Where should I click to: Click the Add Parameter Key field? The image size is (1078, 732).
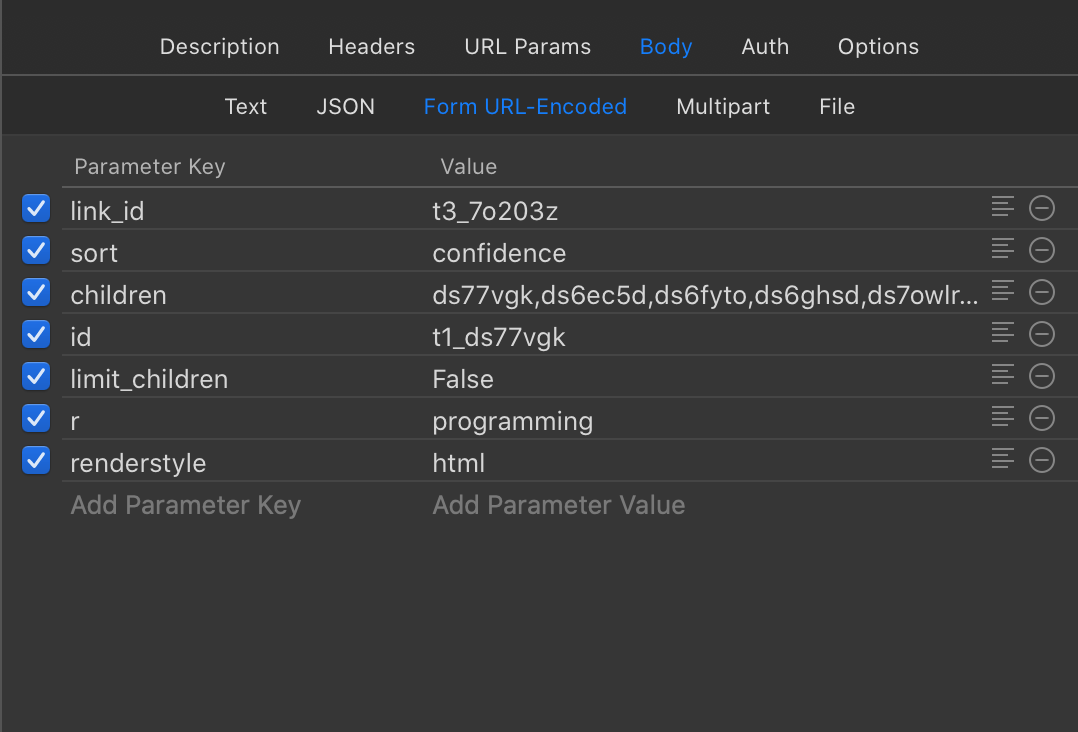pos(186,505)
